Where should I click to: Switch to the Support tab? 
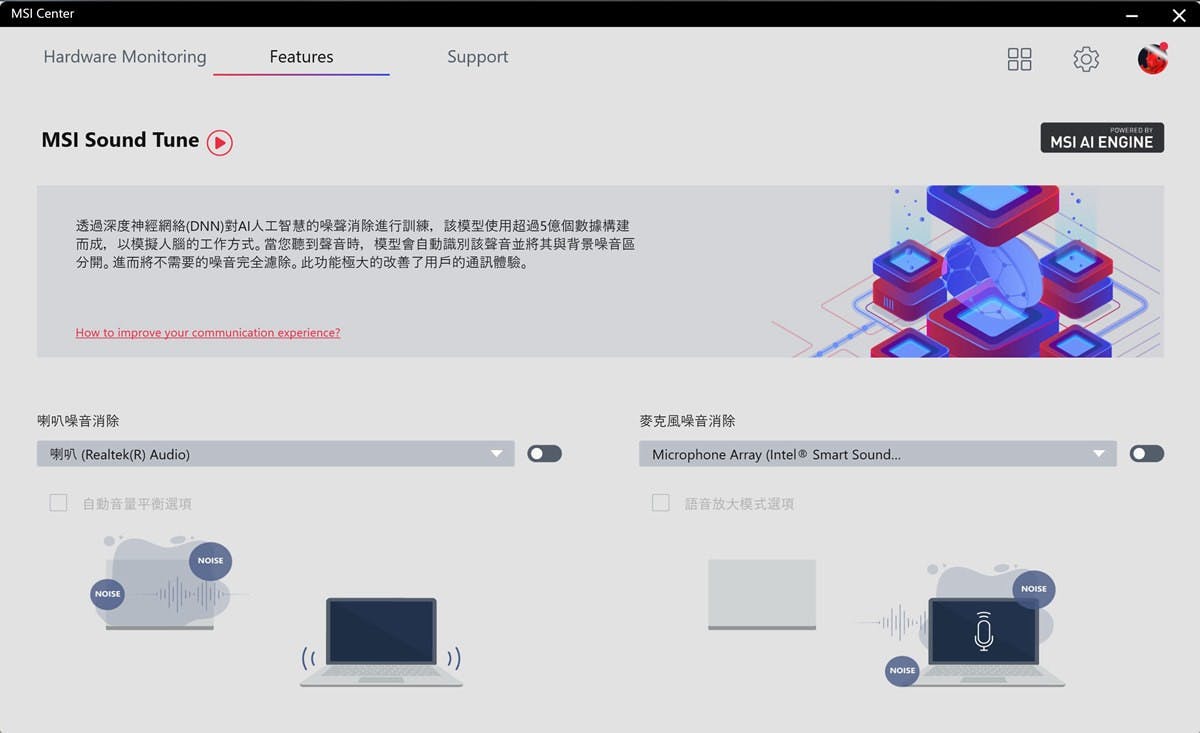click(x=477, y=57)
